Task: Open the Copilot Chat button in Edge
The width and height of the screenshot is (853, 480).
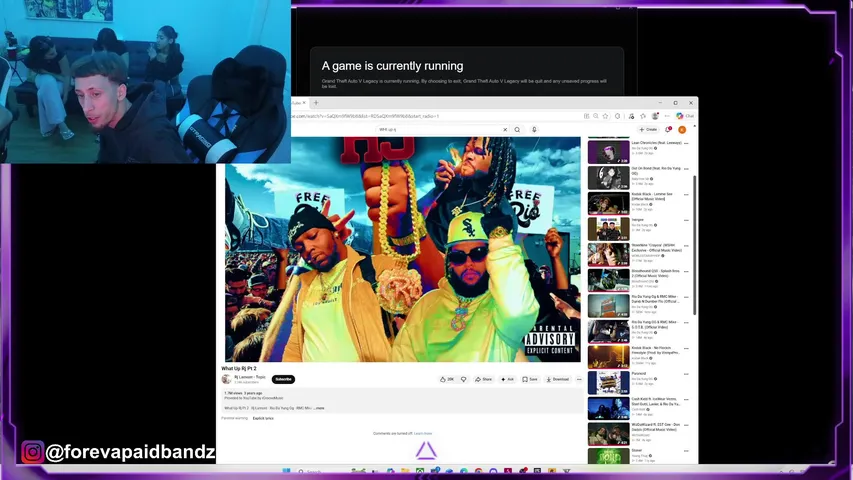Action: [x=685, y=116]
